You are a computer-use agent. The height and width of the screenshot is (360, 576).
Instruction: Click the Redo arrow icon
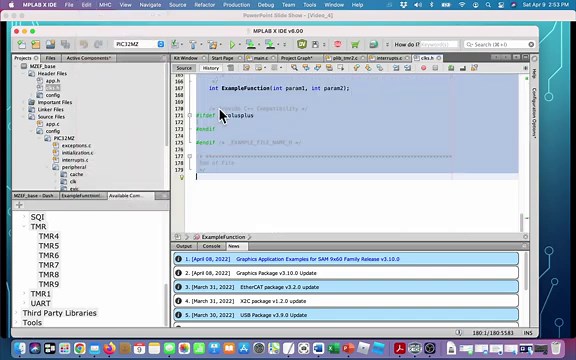tap(98, 44)
